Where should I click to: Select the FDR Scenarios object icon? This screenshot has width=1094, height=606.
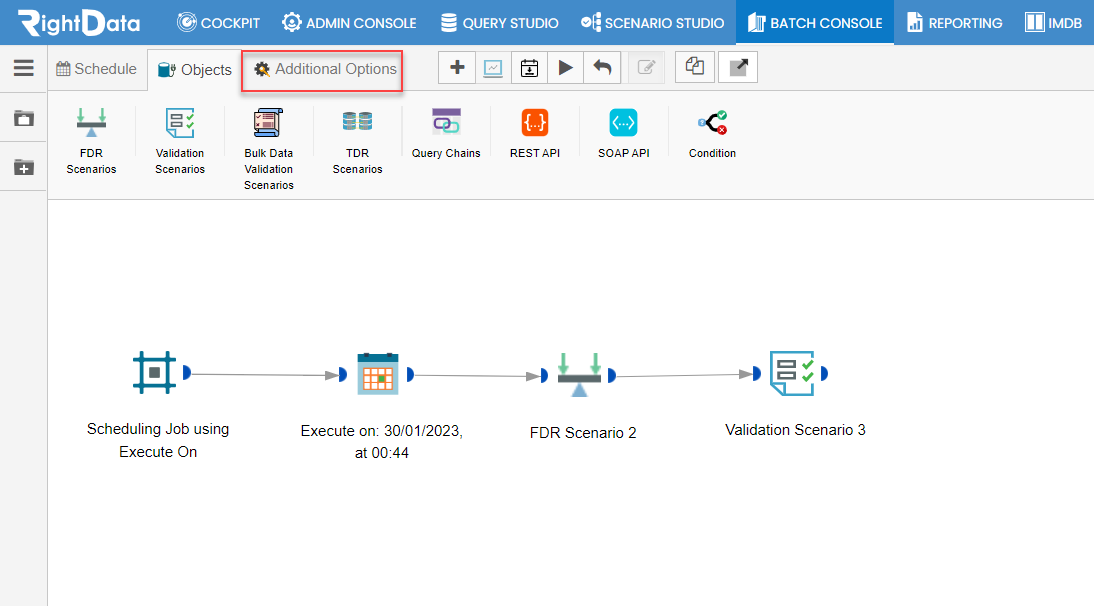click(91, 123)
